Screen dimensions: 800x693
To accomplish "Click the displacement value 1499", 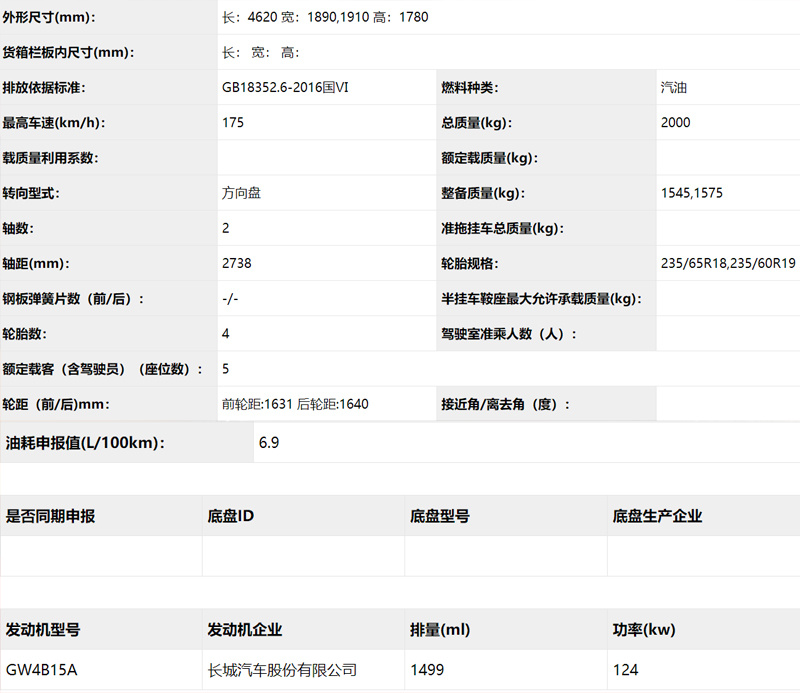I will tap(427, 670).
